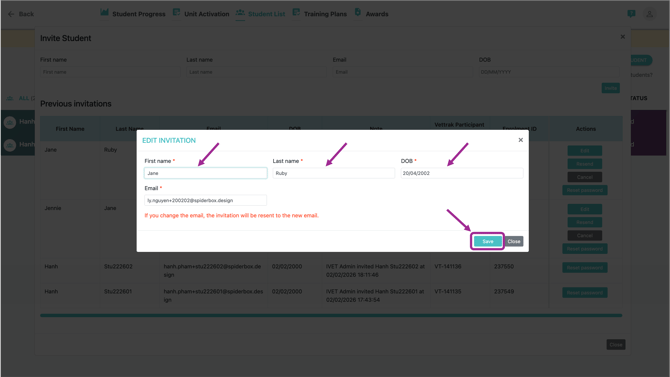
Task: Click Reset password for Jane Ruby
Action: pyautogui.click(x=585, y=190)
